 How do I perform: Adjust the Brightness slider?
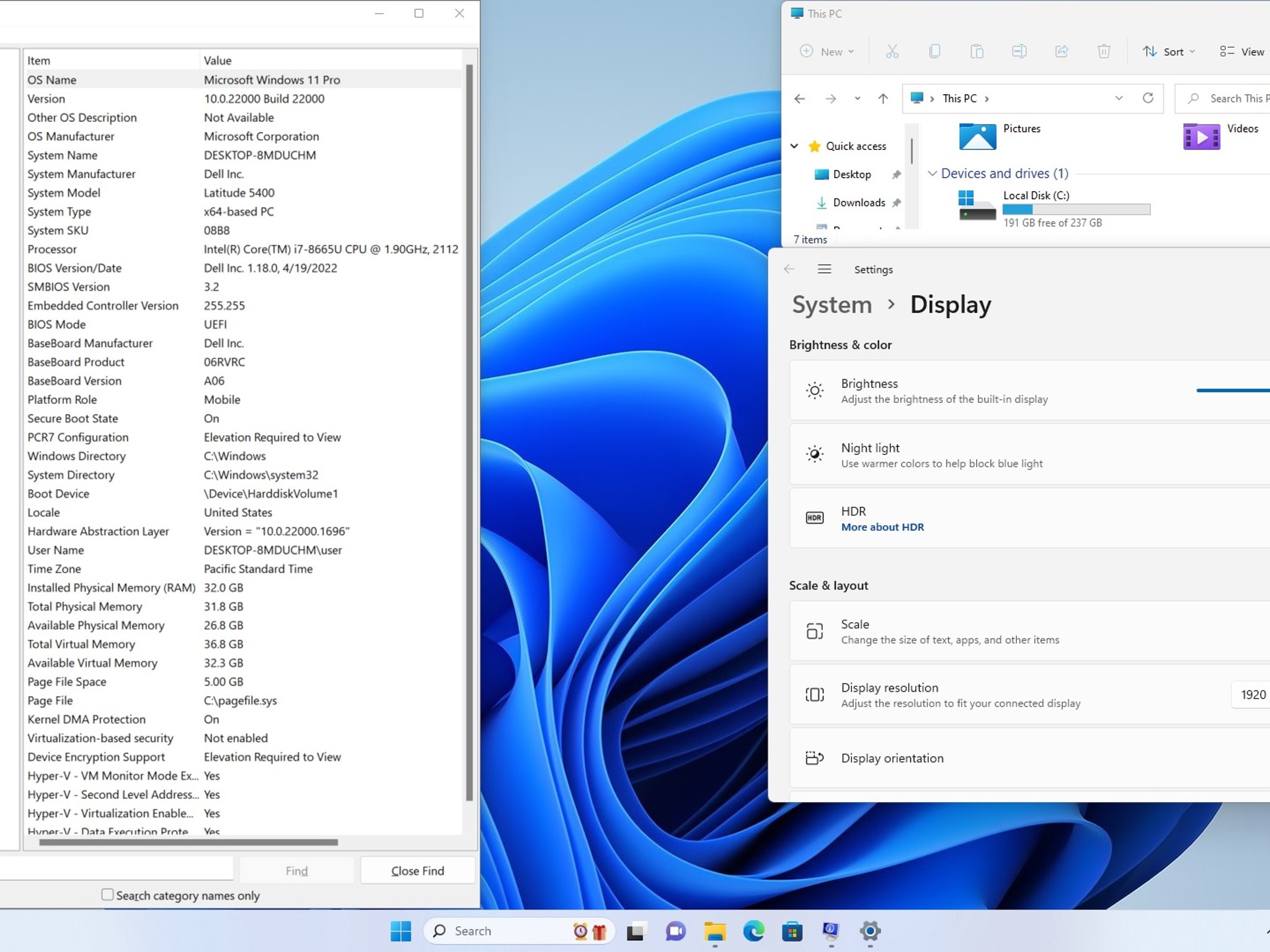coord(1233,390)
